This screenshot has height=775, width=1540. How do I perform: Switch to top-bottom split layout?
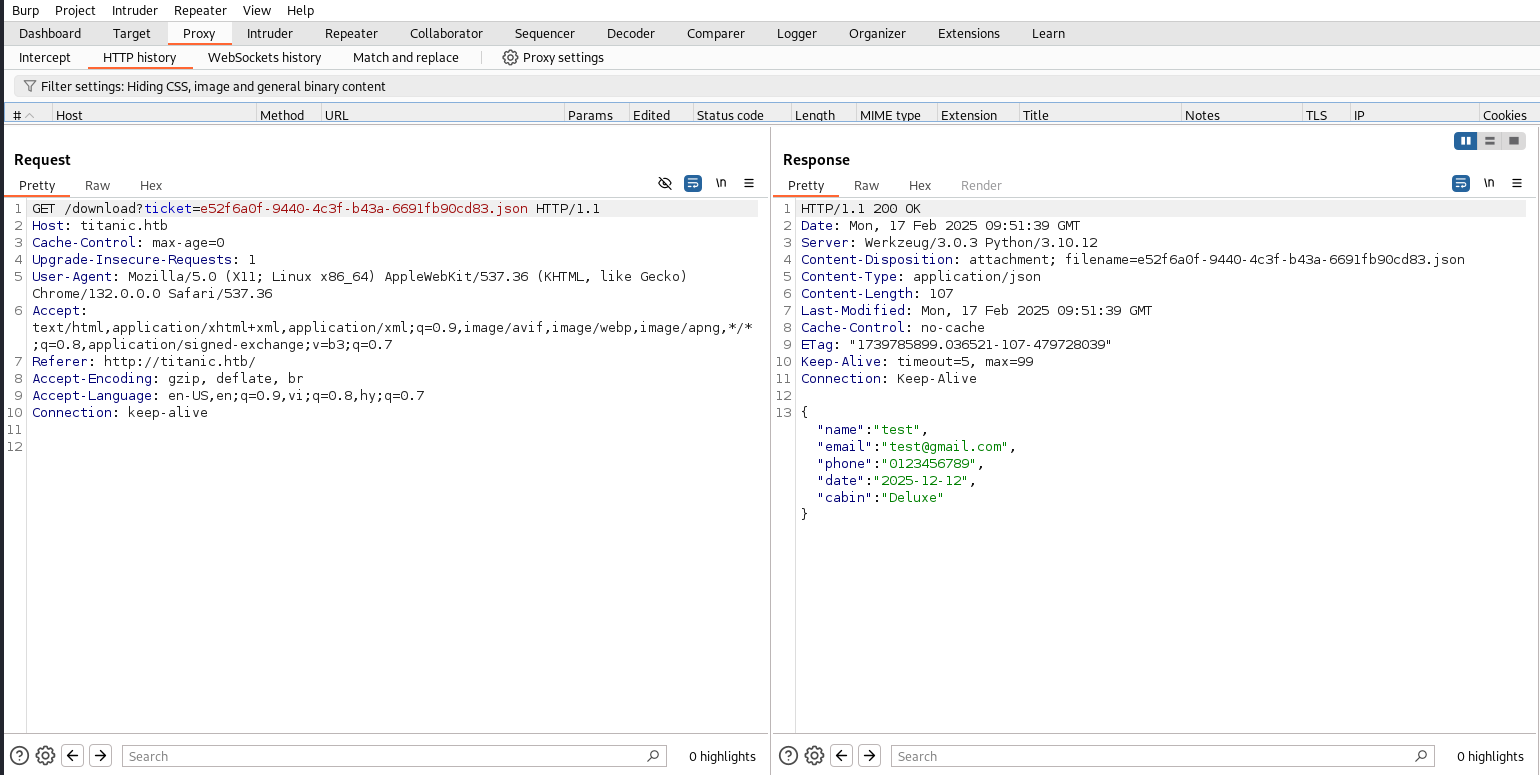pos(1490,141)
